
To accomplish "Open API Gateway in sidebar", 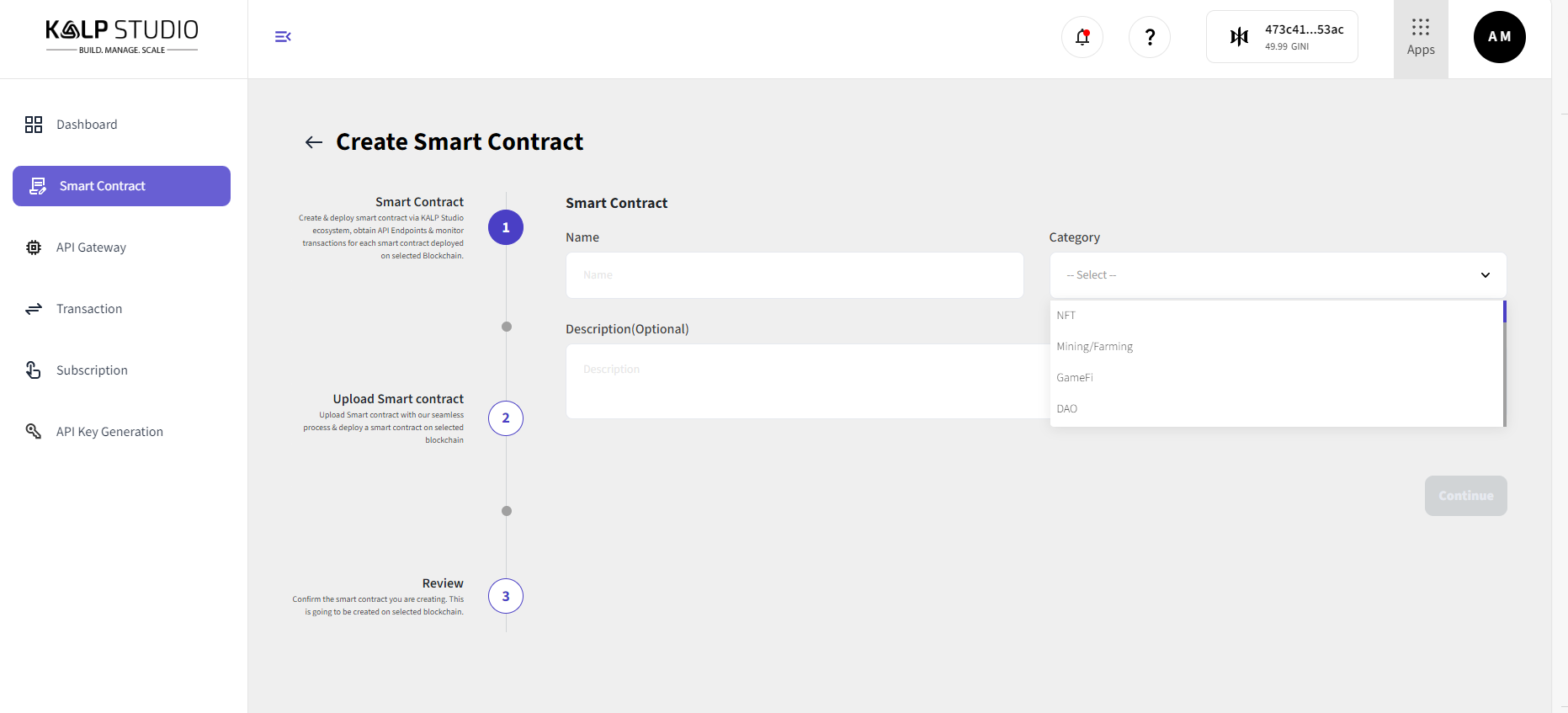I will [x=91, y=247].
